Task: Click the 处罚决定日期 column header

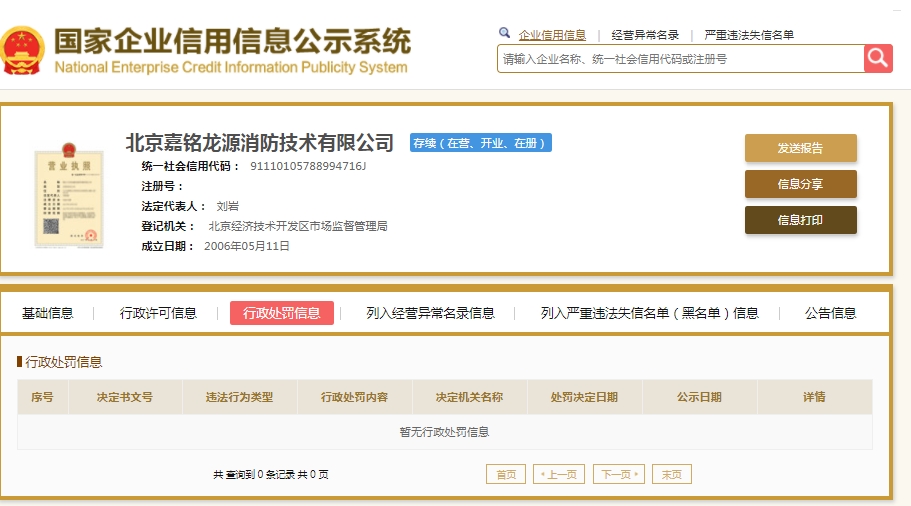Action: (x=584, y=397)
